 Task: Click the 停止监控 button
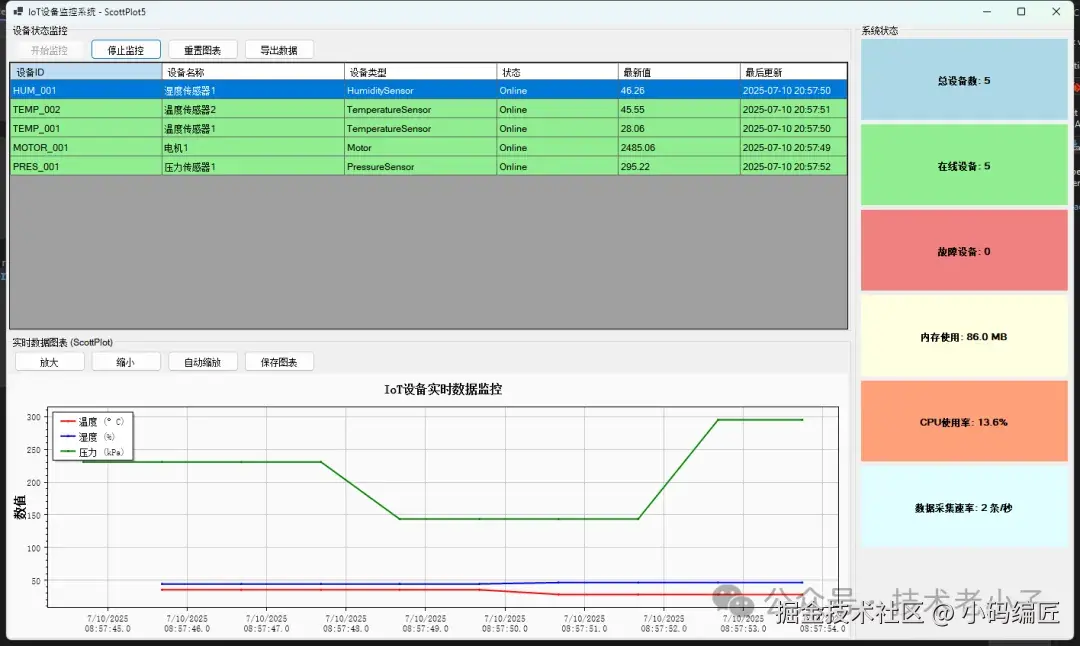click(126, 50)
